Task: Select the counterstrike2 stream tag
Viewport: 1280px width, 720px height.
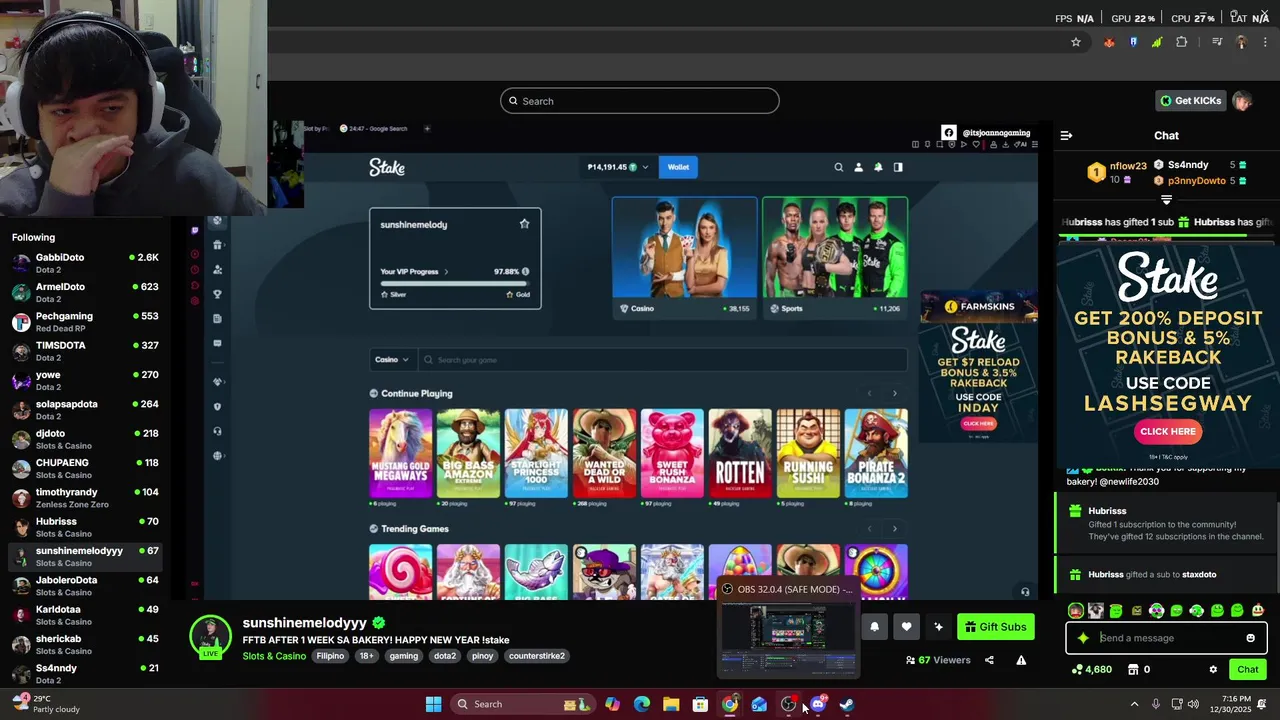Action: pos(536,656)
